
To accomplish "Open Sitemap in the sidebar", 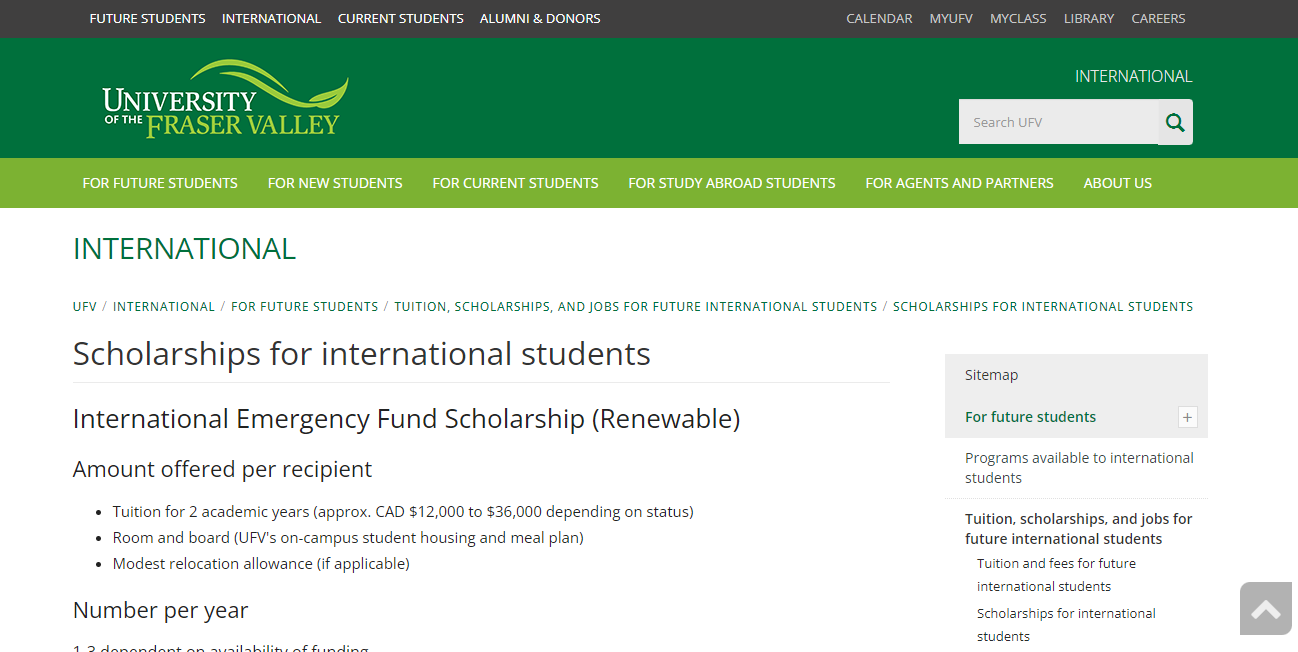I will 991,375.
